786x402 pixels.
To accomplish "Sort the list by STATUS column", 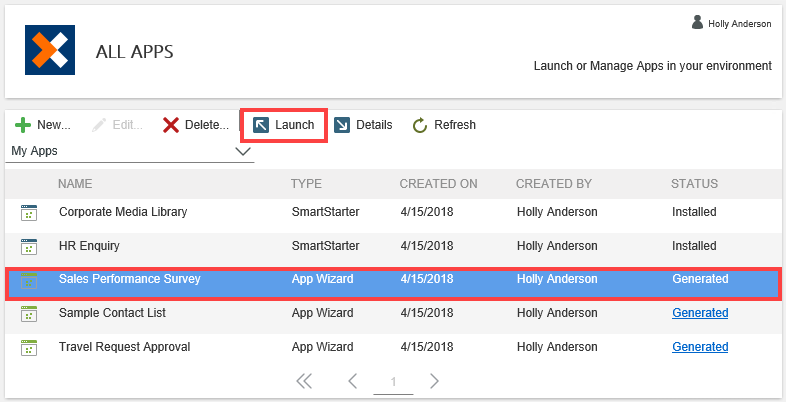I will pos(694,184).
